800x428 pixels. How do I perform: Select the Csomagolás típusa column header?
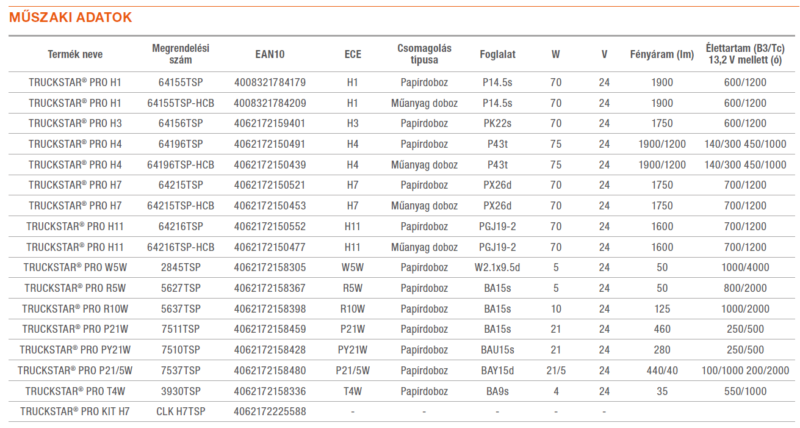pos(424,54)
